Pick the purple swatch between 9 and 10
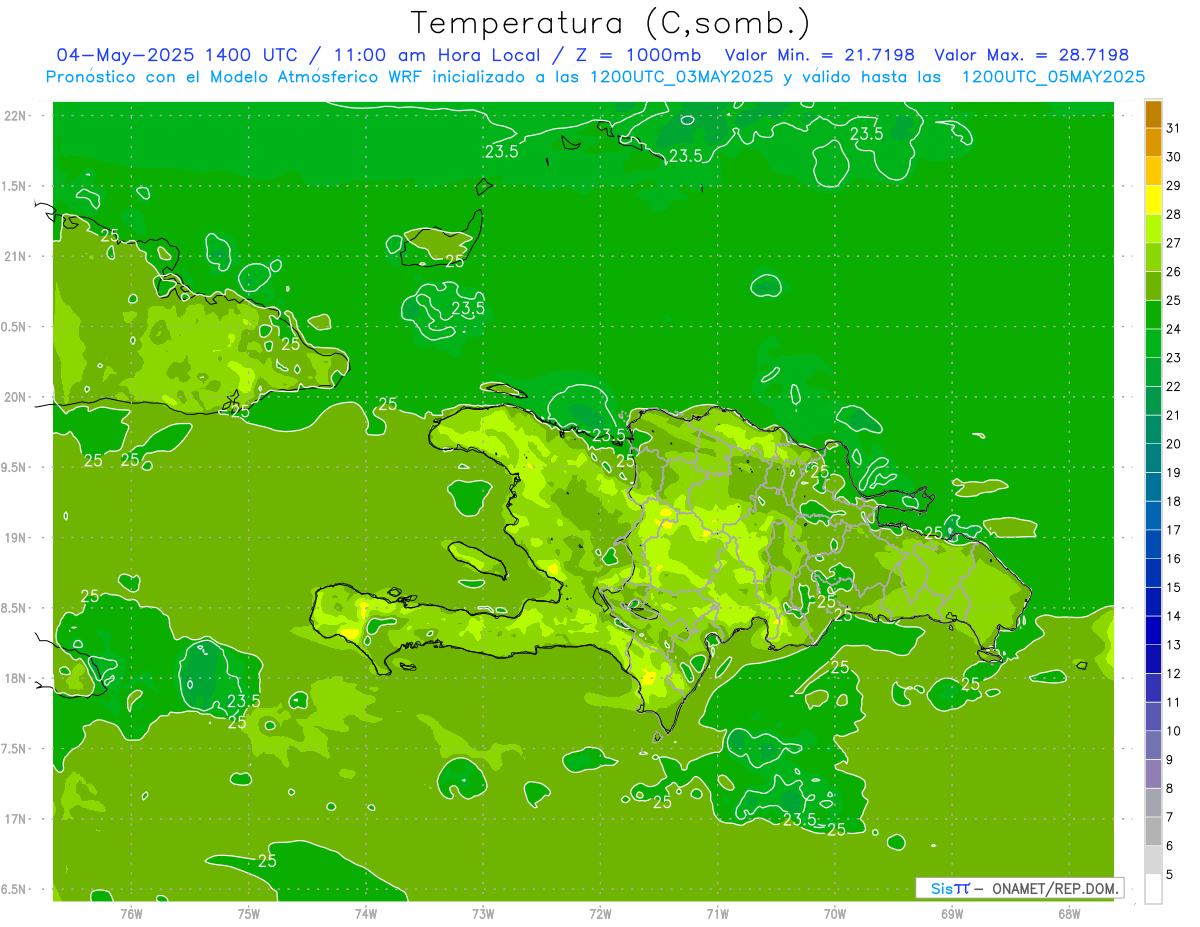This screenshot has width=1200, height=927. pos(1153,746)
